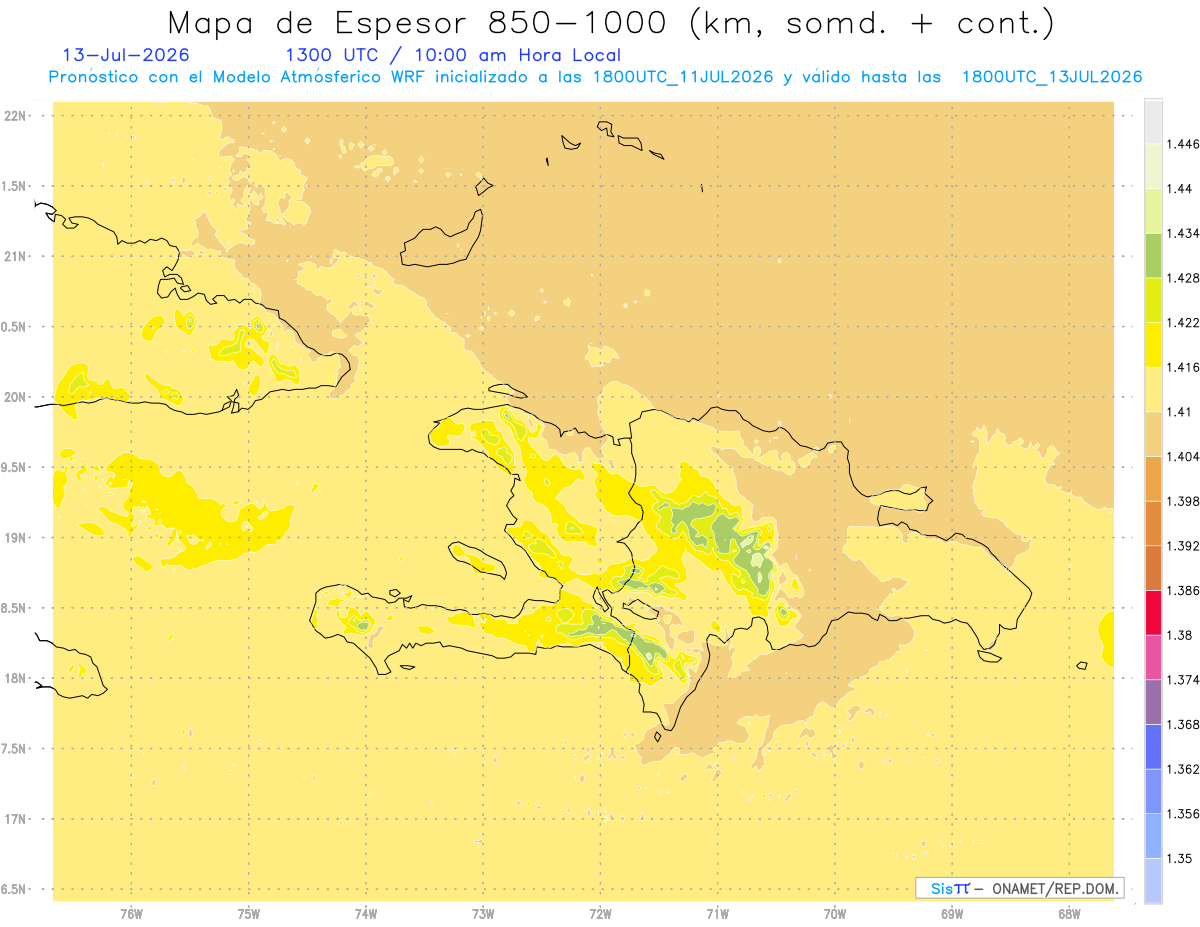Image resolution: width=1200 pixels, height=927 pixels.
Task: Click the '70W' longitude axis label
Action: click(835, 914)
